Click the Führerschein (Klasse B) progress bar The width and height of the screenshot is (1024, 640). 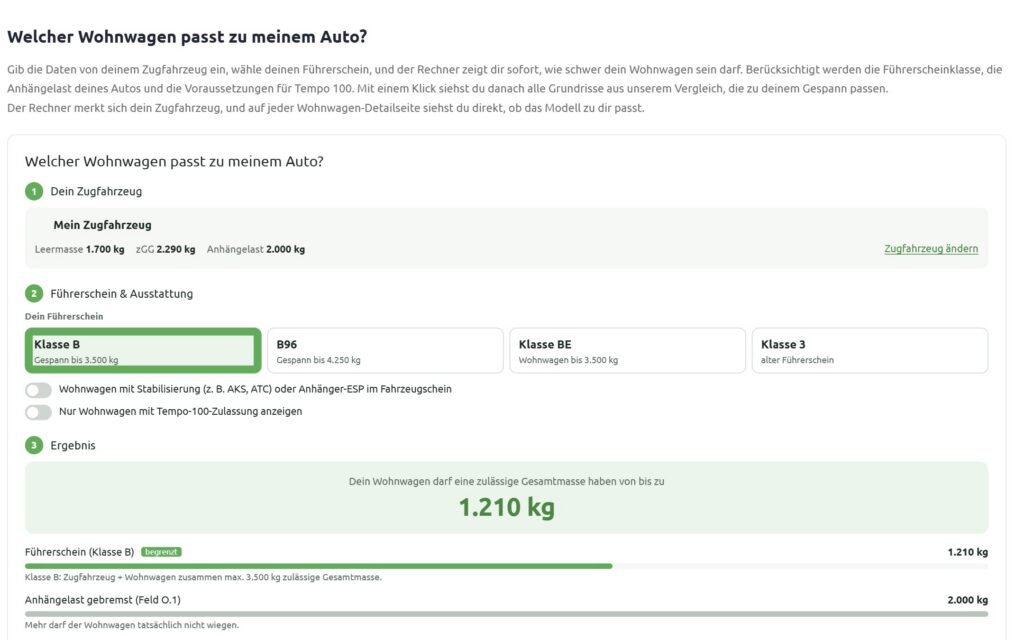506,566
